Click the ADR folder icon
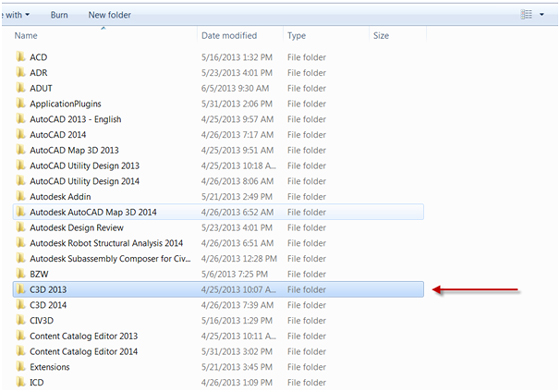The image size is (560, 392). [x=21, y=72]
